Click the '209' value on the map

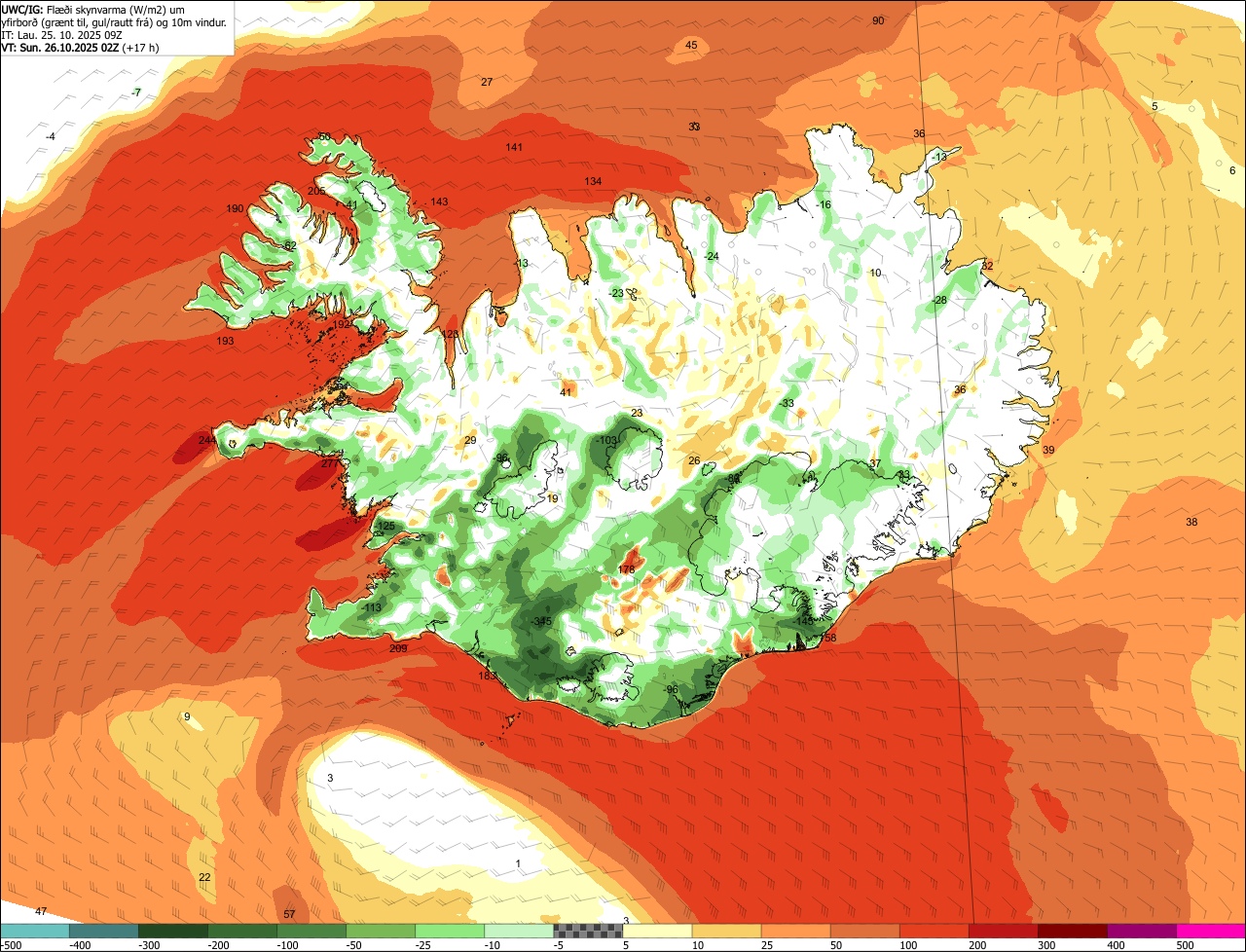(x=398, y=648)
